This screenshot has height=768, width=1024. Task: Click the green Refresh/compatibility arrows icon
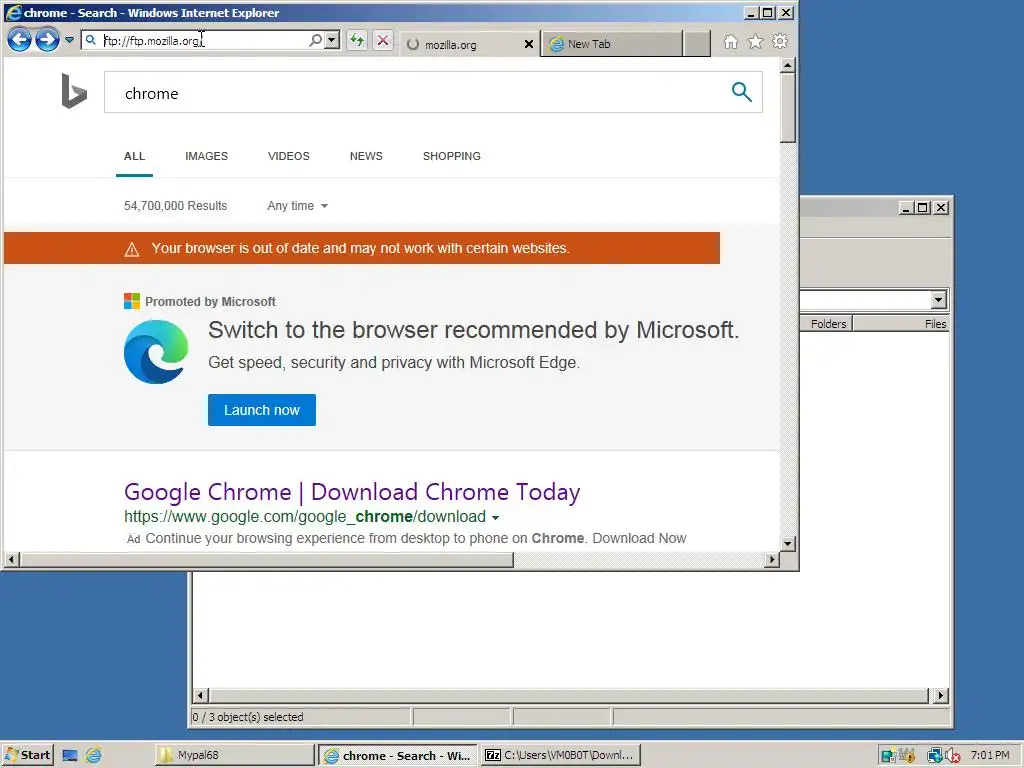[357, 40]
